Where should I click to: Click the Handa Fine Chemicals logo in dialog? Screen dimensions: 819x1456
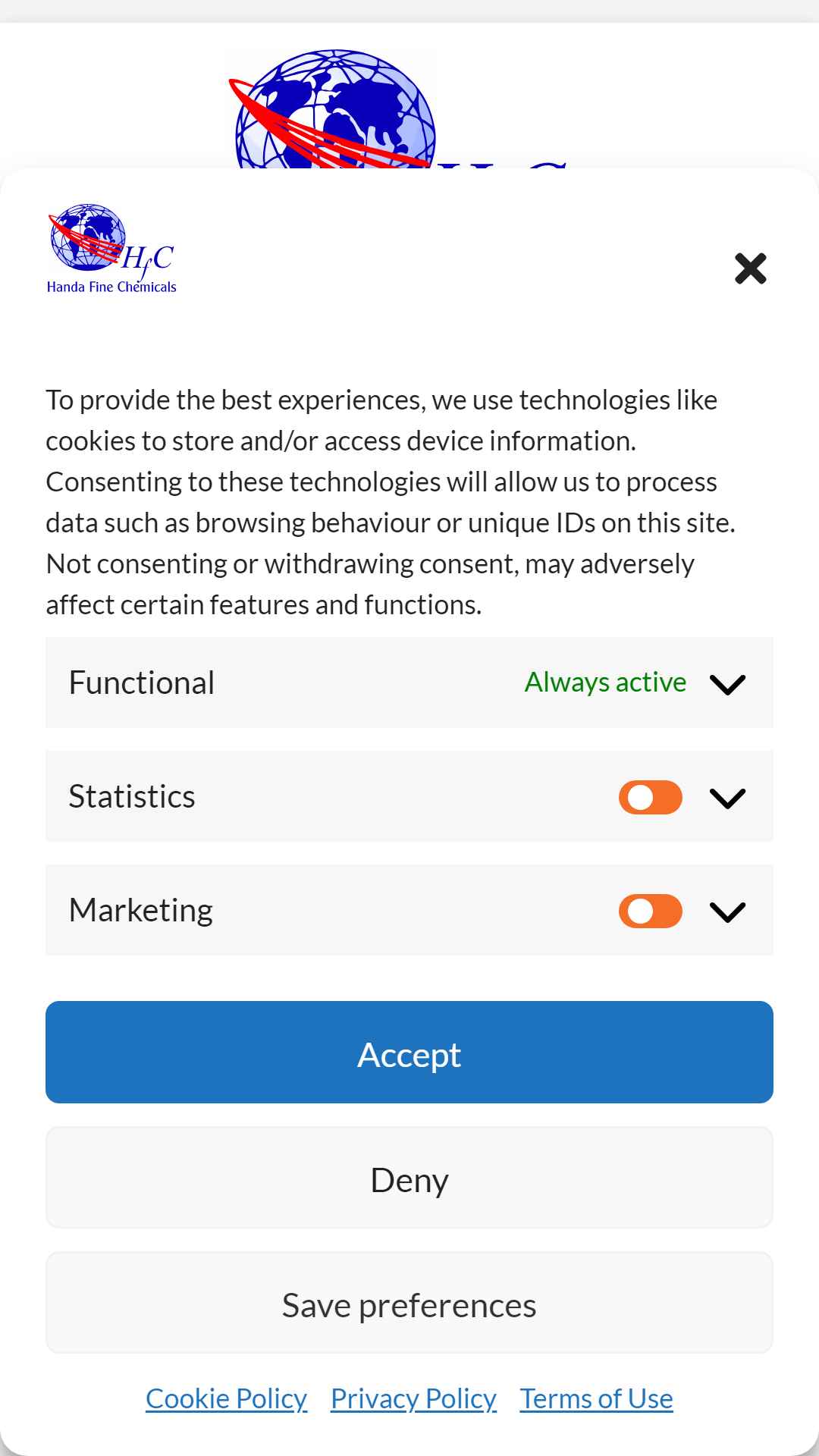point(111,249)
